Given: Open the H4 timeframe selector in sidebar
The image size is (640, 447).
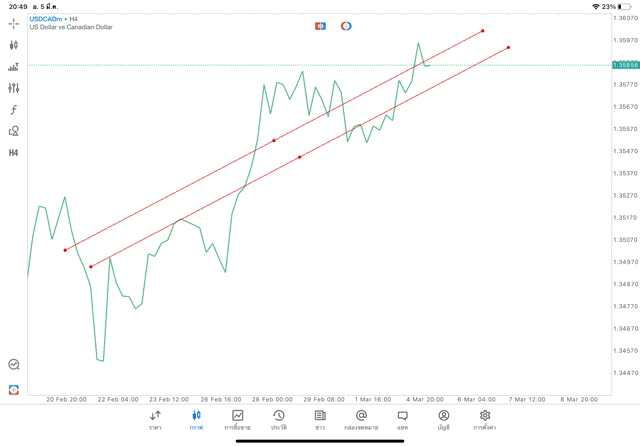Looking at the screenshot, I should tap(14, 153).
